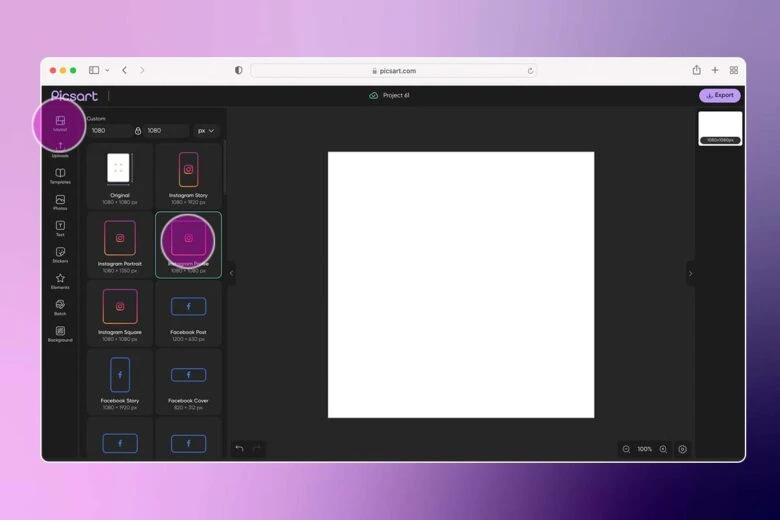Image resolution: width=780 pixels, height=520 pixels.
Task: Open the Templates panel
Action: pos(60,176)
